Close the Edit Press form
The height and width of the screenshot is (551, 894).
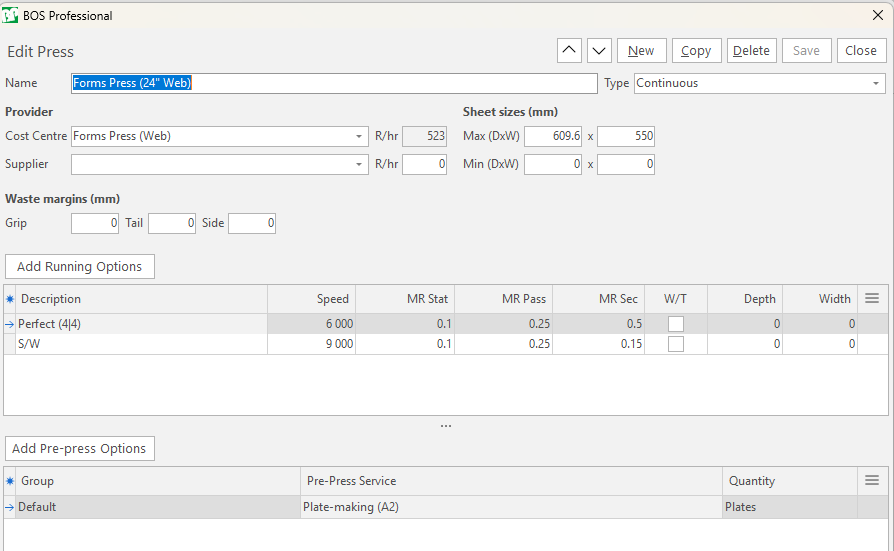tap(861, 51)
